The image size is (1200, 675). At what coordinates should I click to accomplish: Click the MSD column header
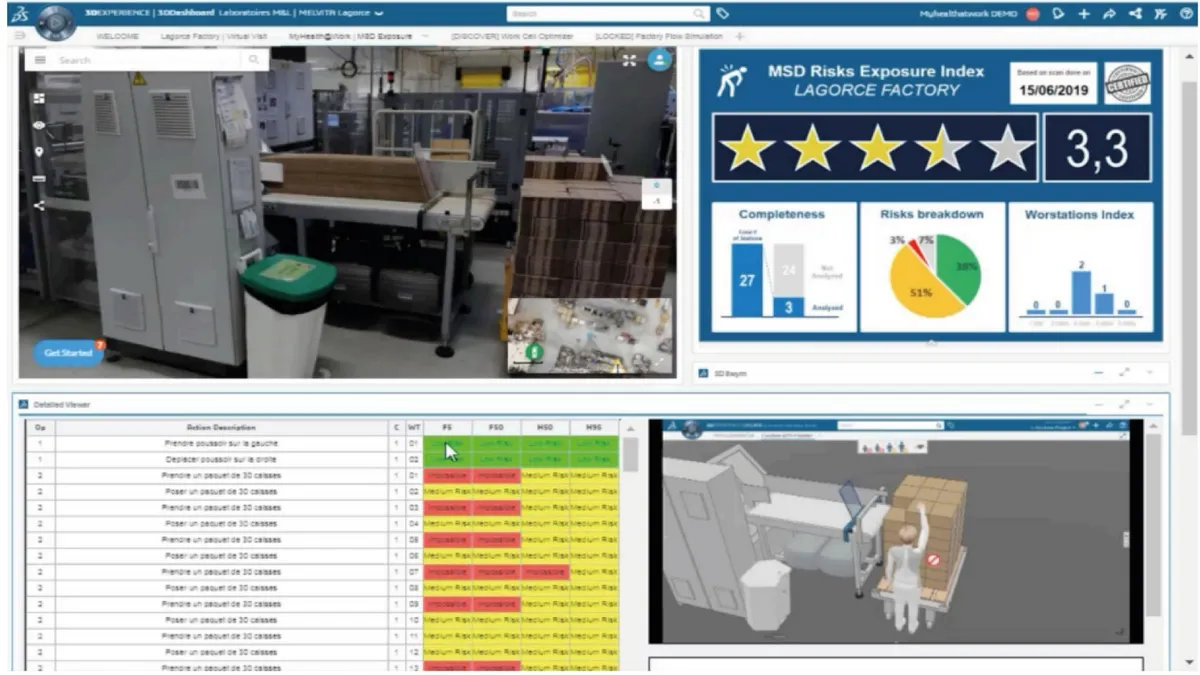pyautogui.click(x=545, y=427)
